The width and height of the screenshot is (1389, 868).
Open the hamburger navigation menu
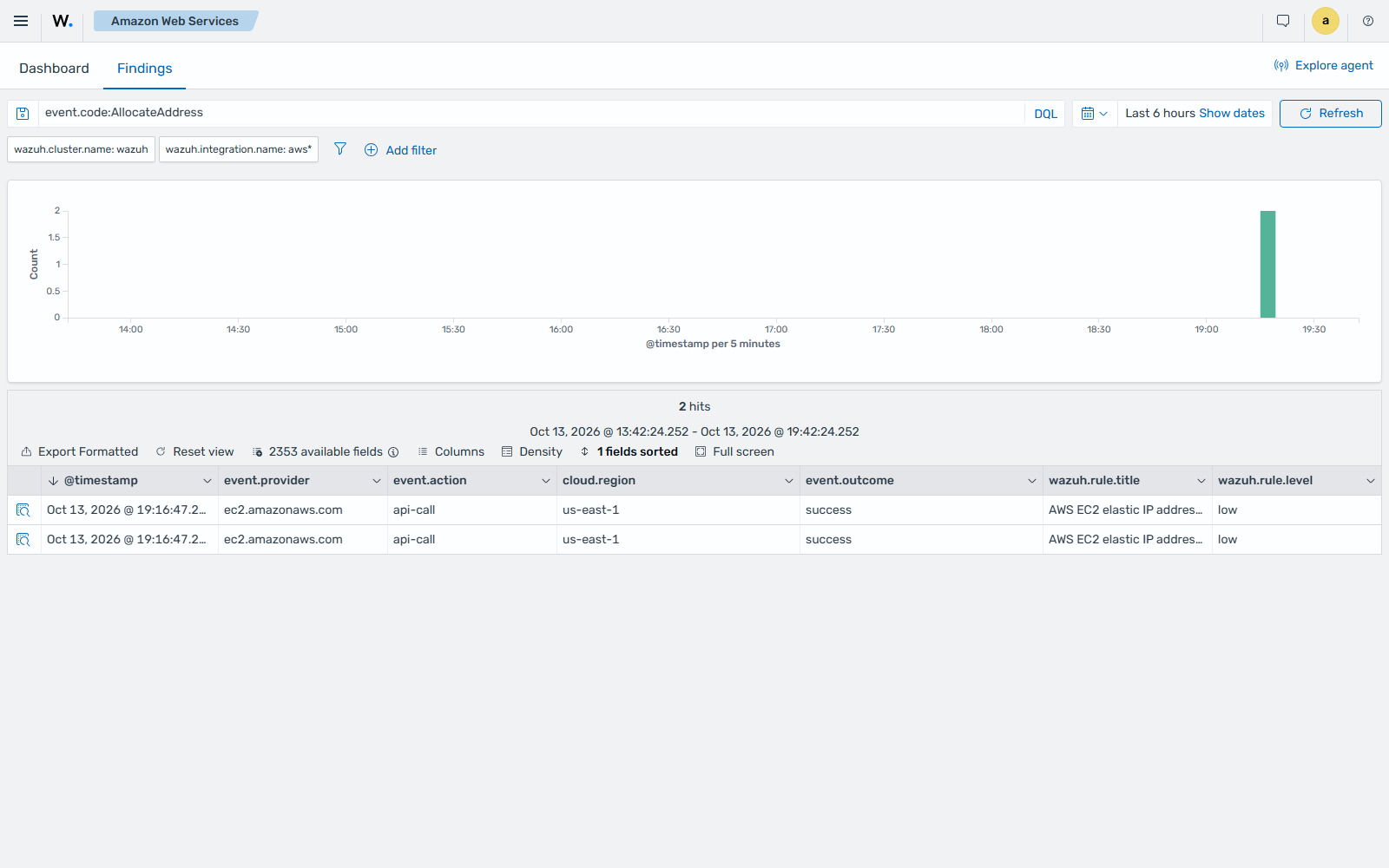21,21
